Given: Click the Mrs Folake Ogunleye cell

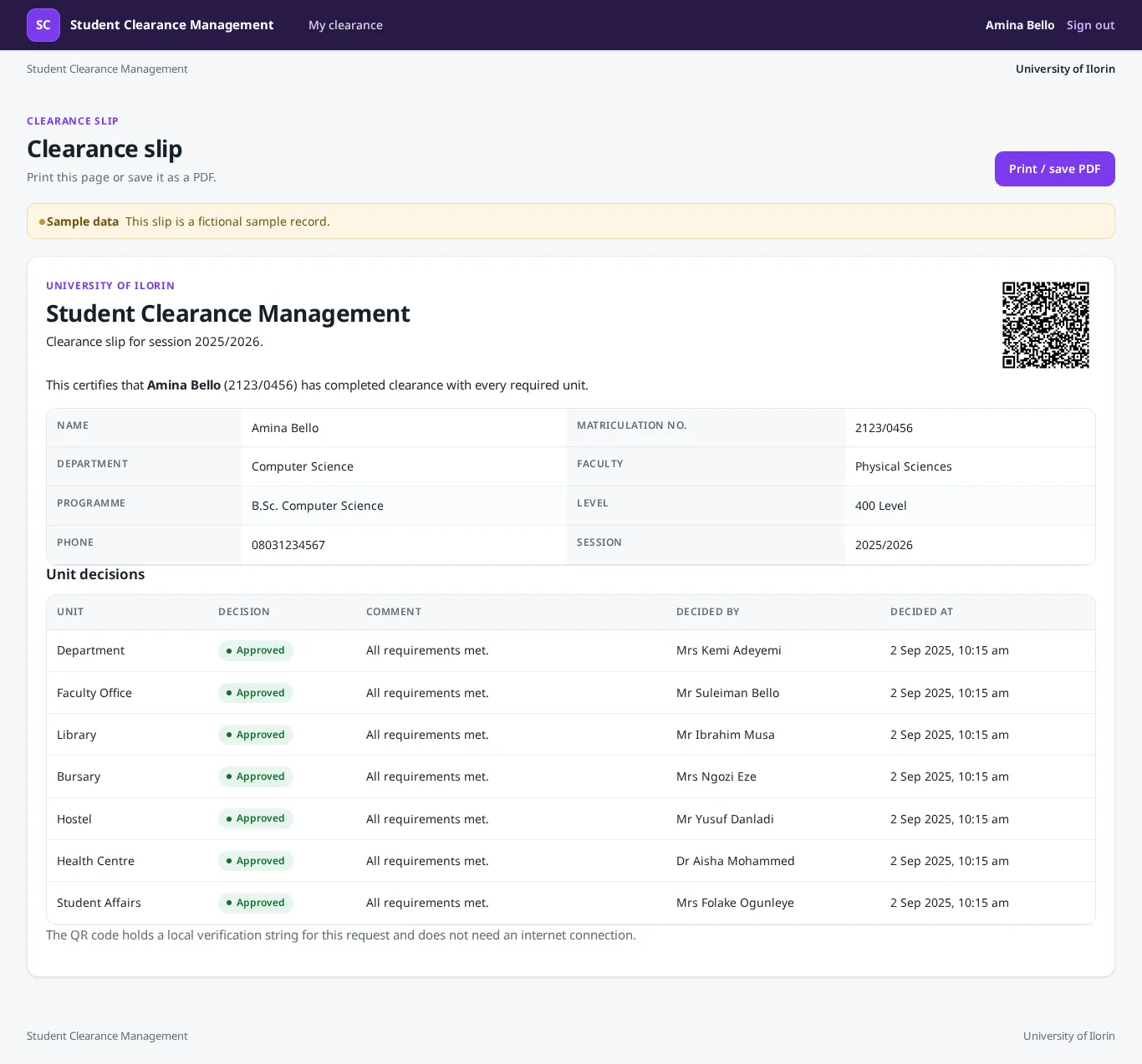Looking at the screenshot, I should click(735, 903).
